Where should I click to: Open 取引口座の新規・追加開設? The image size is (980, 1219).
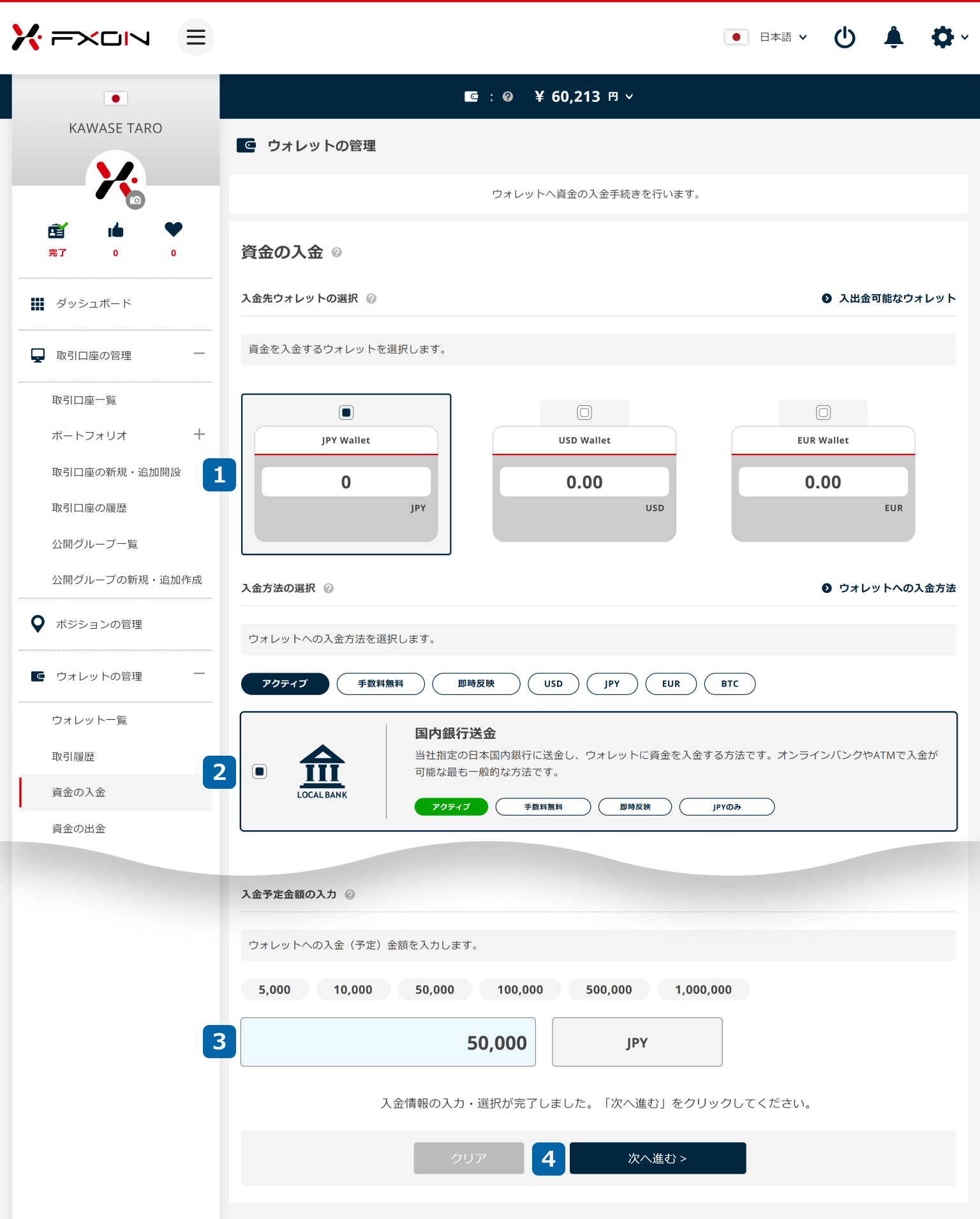coord(116,472)
